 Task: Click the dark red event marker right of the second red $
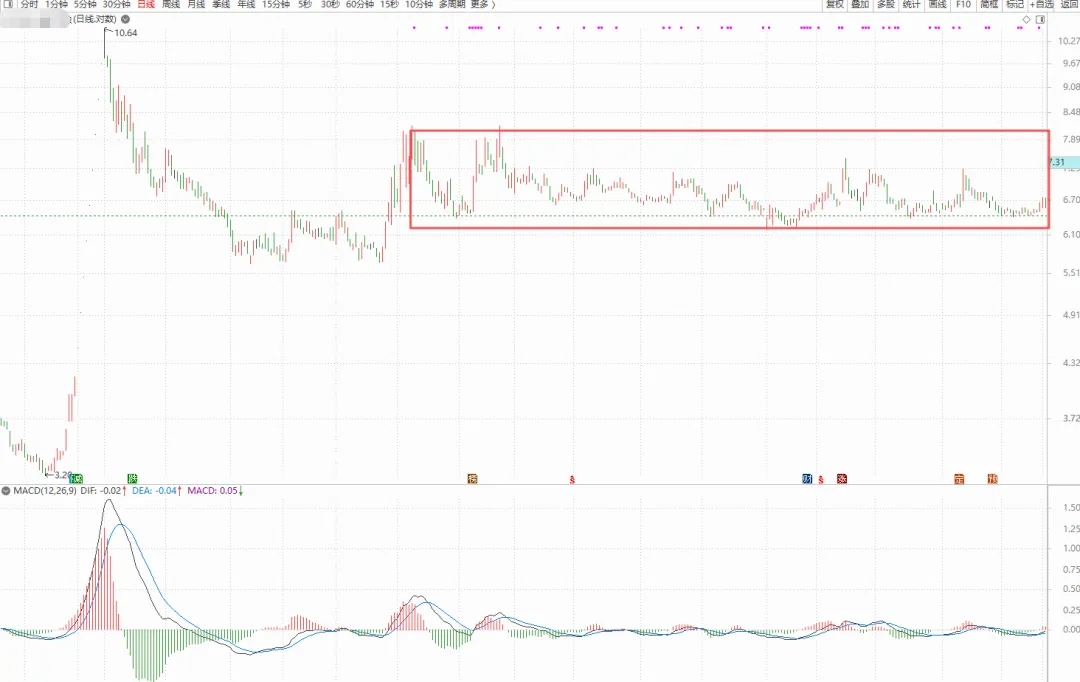842,479
